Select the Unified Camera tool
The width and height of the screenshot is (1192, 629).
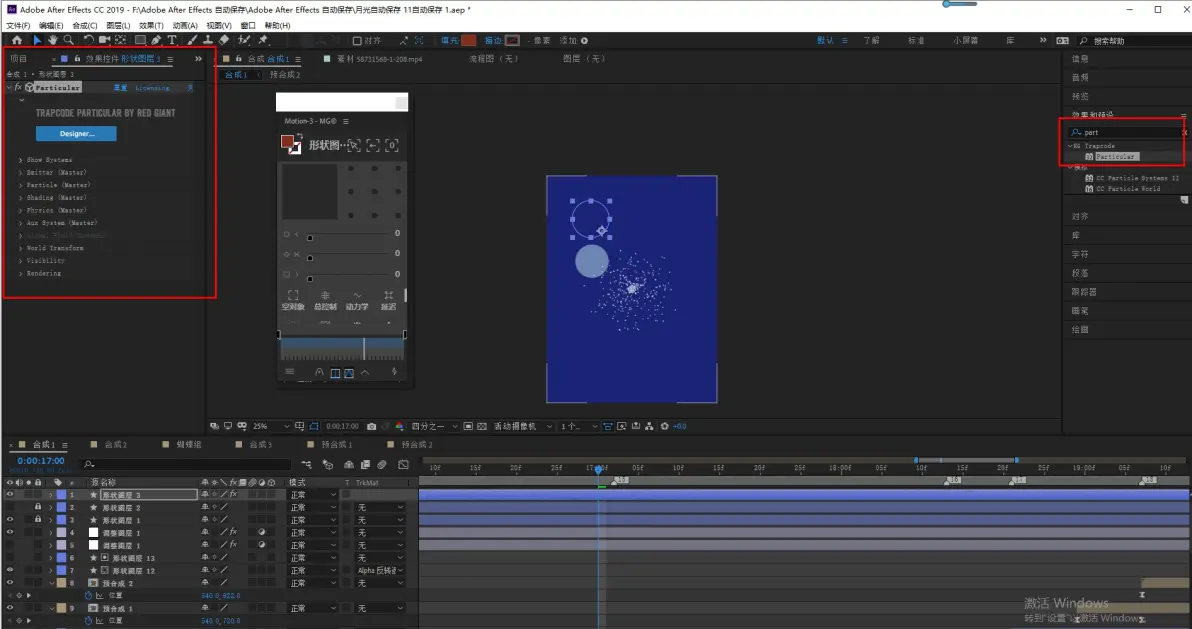tap(104, 40)
